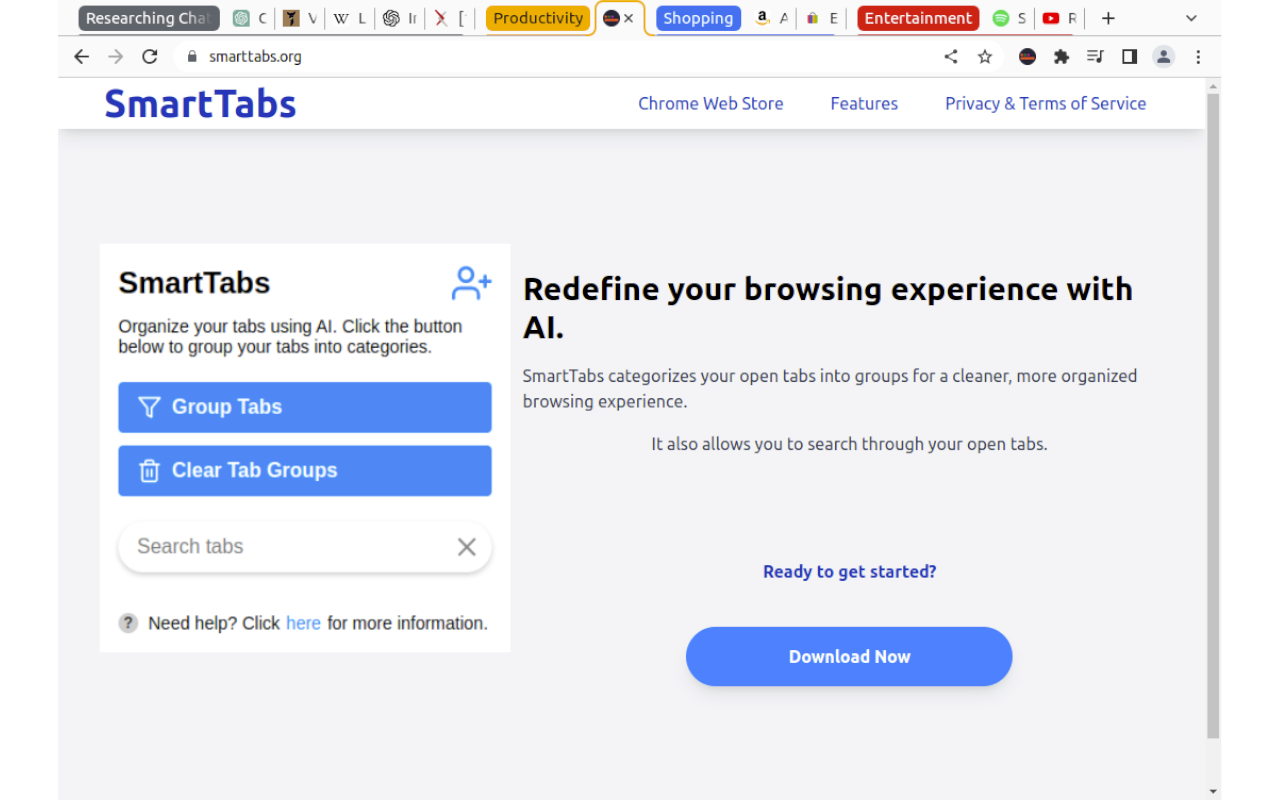Click the SmartTabs panel heading

(194, 283)
